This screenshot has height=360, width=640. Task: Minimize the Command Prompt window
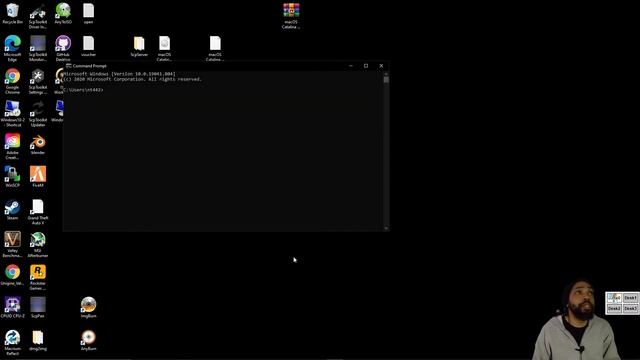[351, 66]
